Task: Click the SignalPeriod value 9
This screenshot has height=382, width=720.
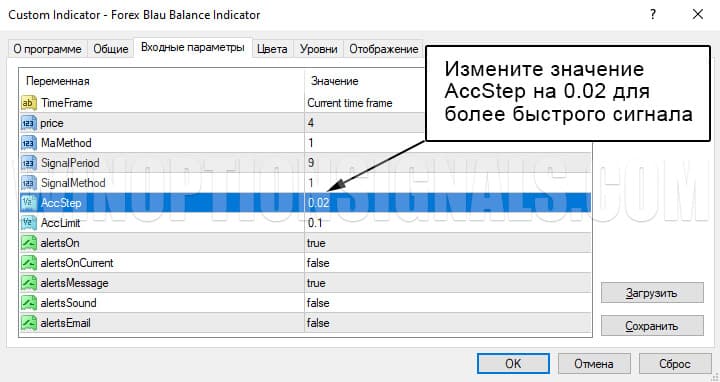Action: (x=311, y=163)
